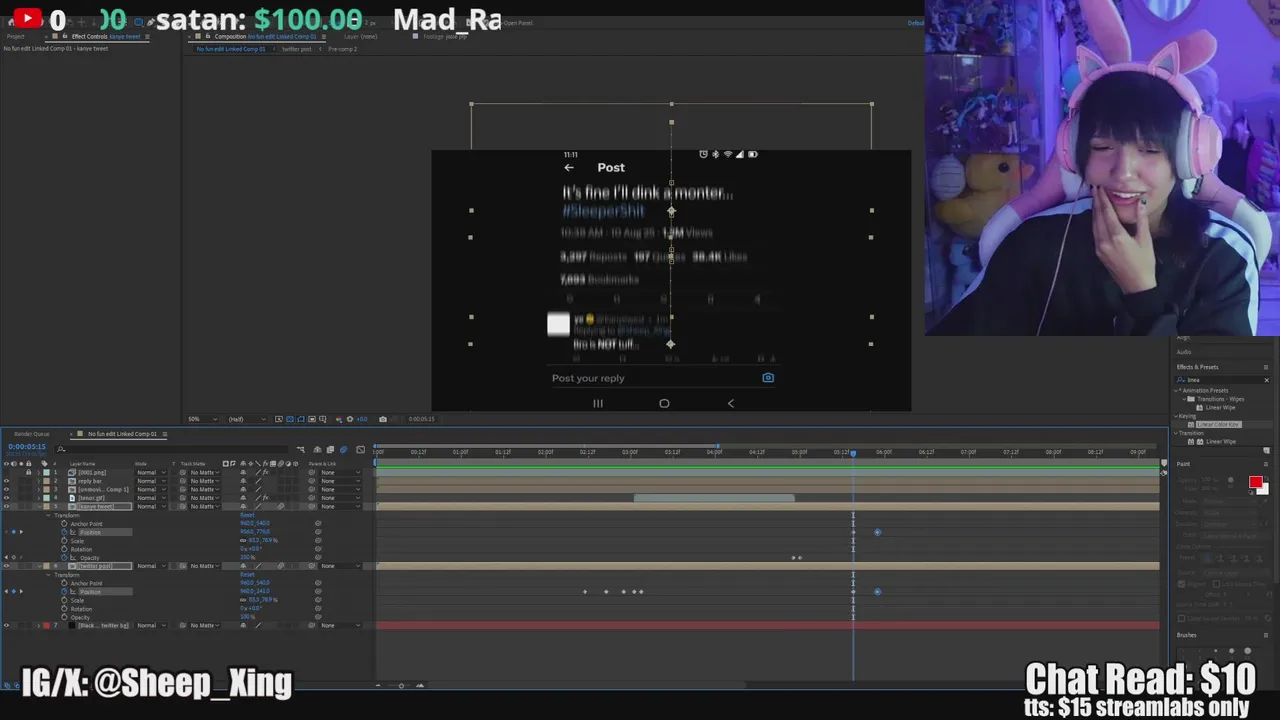Open the Paint panel menu
This screenshot has width=1280, height=720.
pos(1267,464)
